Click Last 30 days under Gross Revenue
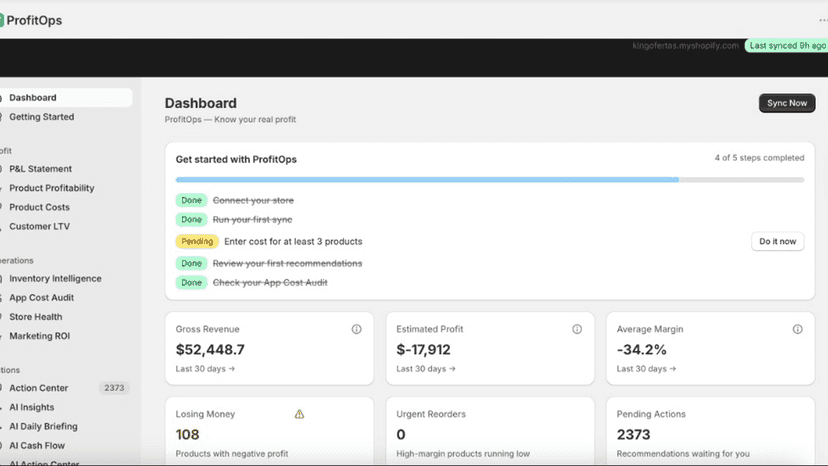The width and height of the screenshot is (828, 466). 205,369
